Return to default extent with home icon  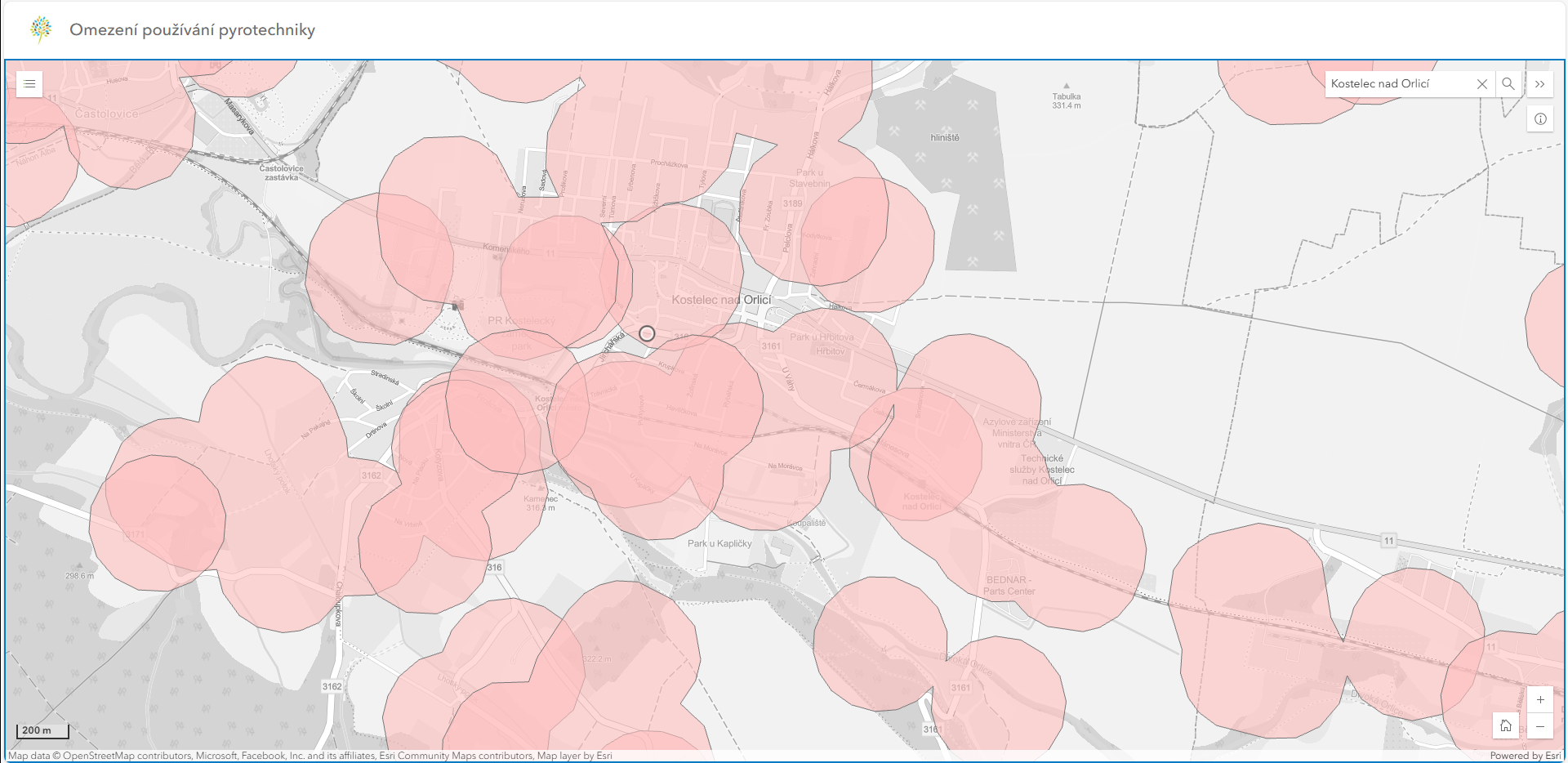point(1506,726)
